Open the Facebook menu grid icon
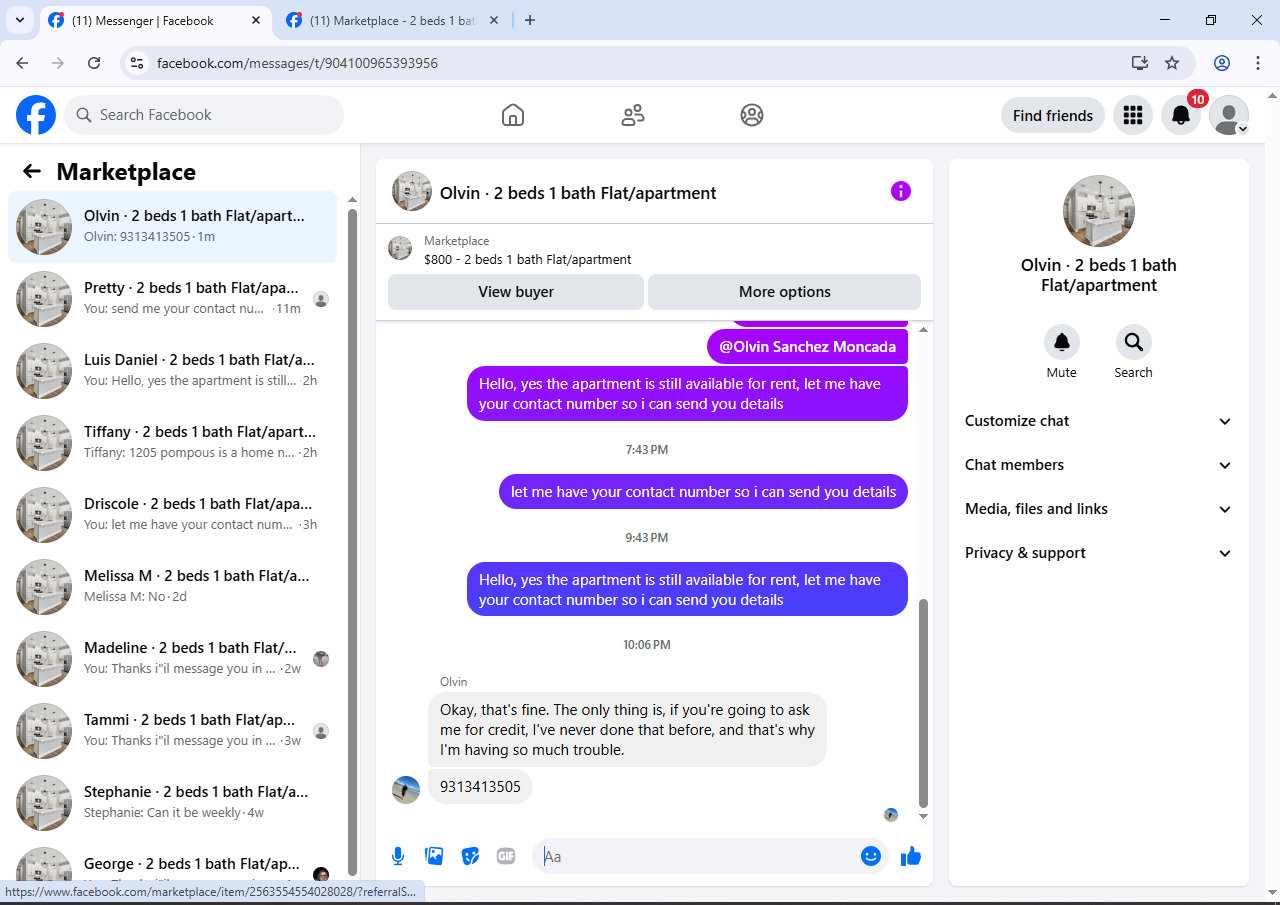Image resolution: width=1280 pixels, height=905 pixels. point(1133,115)
